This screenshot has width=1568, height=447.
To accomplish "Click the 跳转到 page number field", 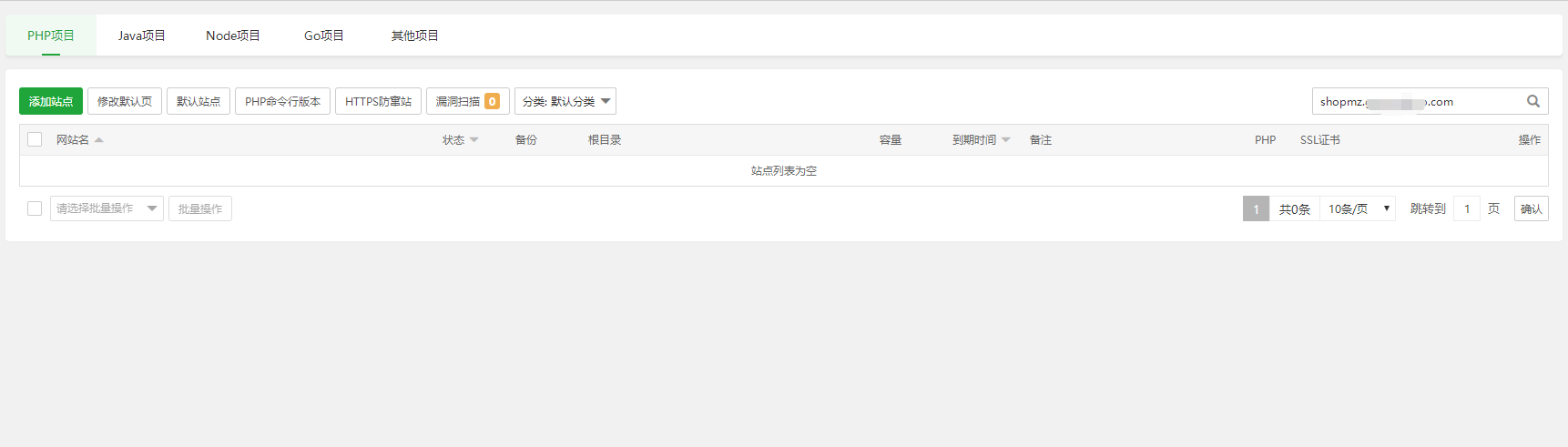I will pyautogui.click(x=1467, y=208).
